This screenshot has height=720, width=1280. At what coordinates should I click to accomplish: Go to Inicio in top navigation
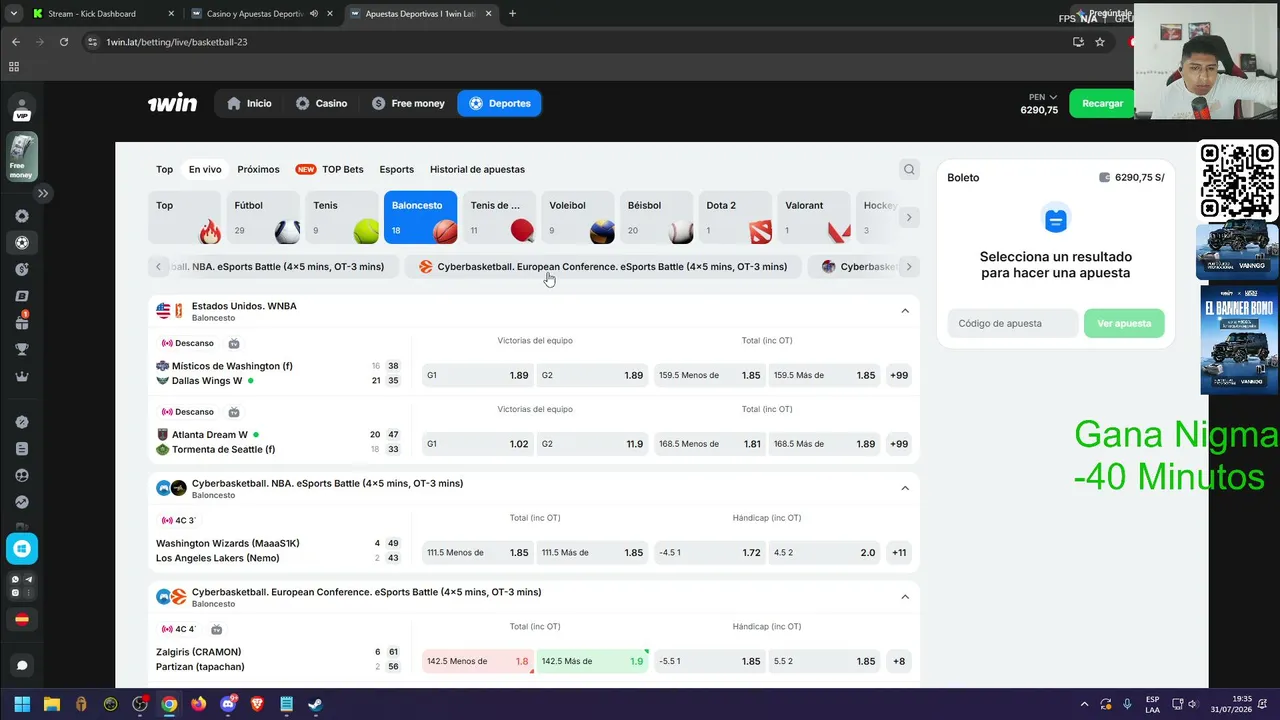(x=250, y=103)
